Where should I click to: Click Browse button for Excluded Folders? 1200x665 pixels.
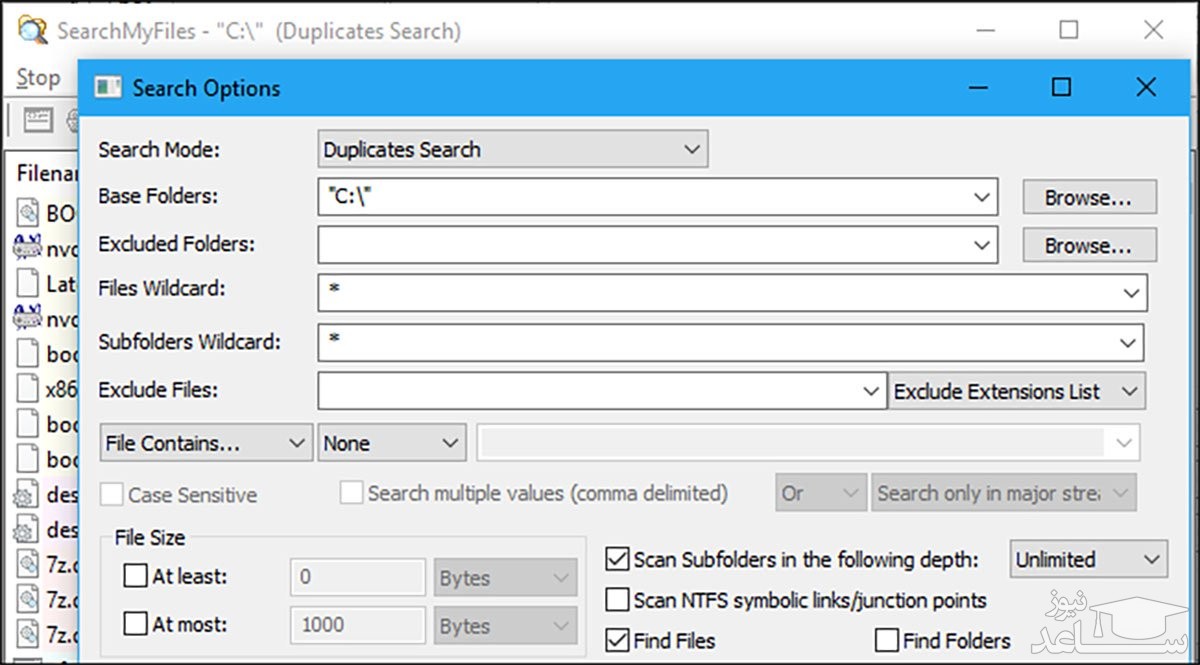[1088, 245]
